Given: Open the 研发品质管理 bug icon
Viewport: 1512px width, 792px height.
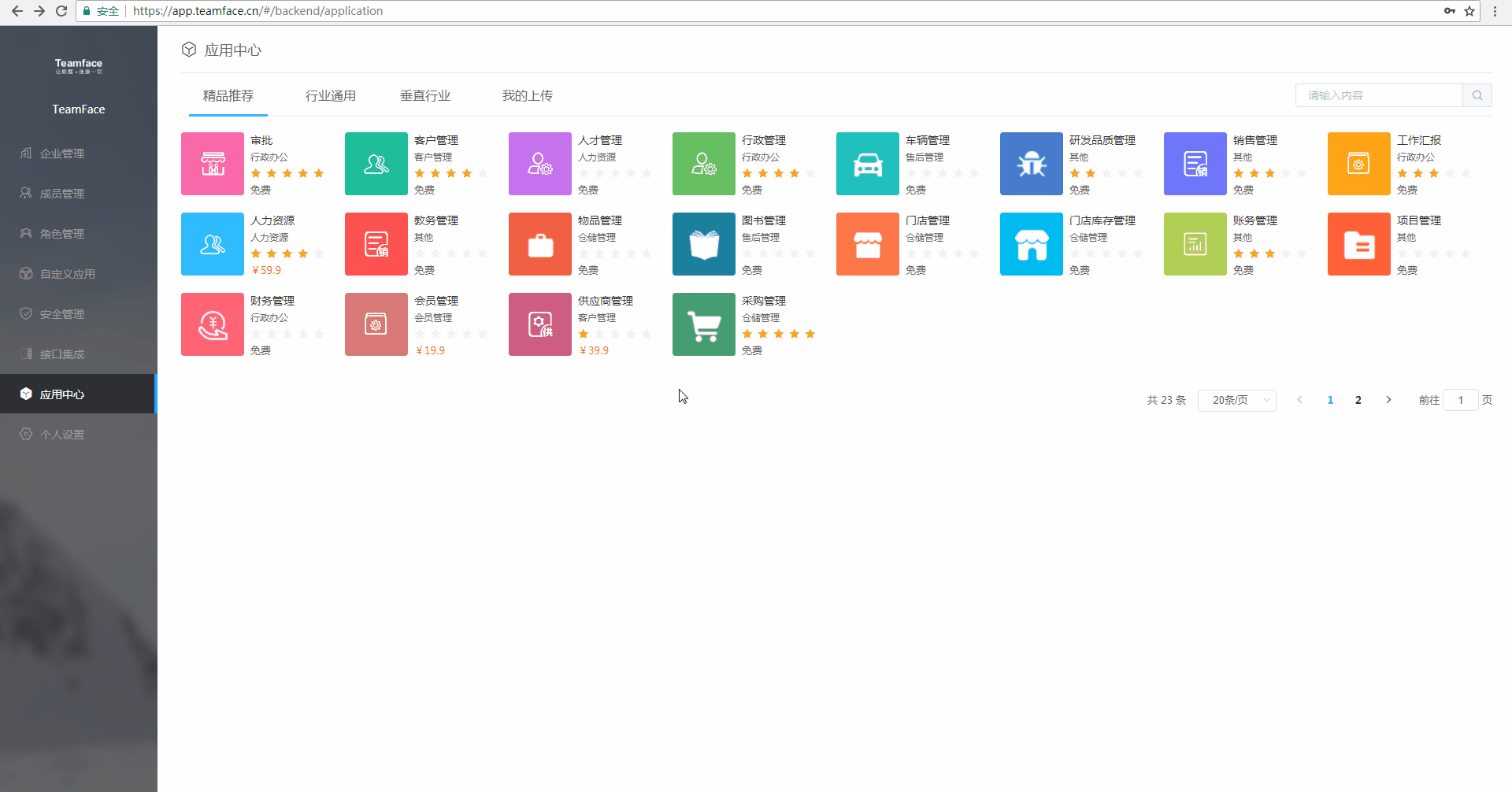Looking at the screenshot, I should 1031,163.
